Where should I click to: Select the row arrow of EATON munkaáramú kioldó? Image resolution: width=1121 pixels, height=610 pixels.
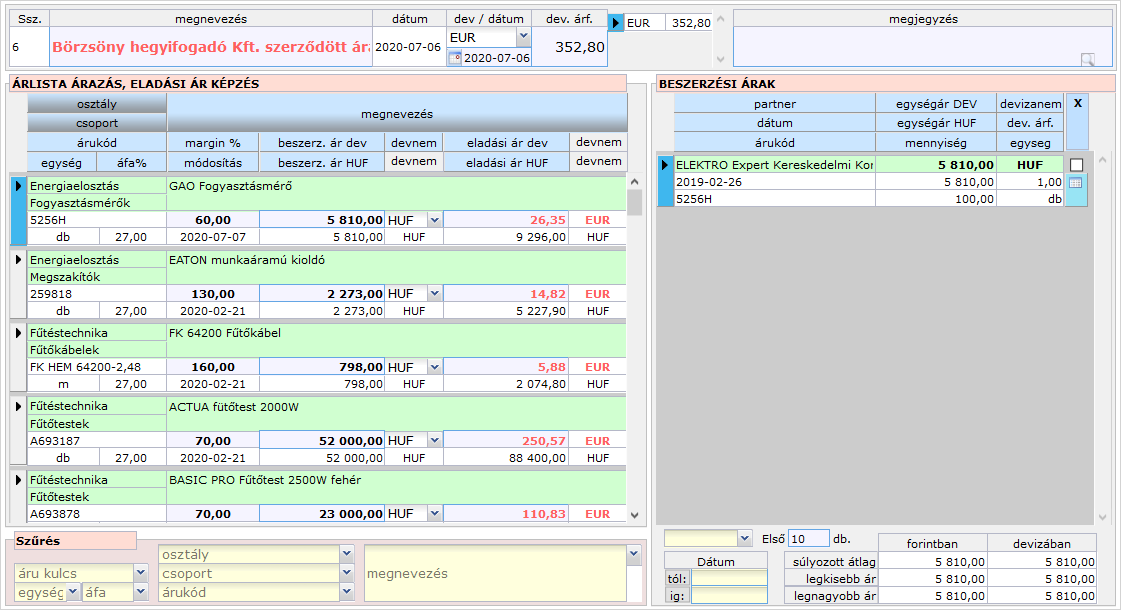click(18, 259)
